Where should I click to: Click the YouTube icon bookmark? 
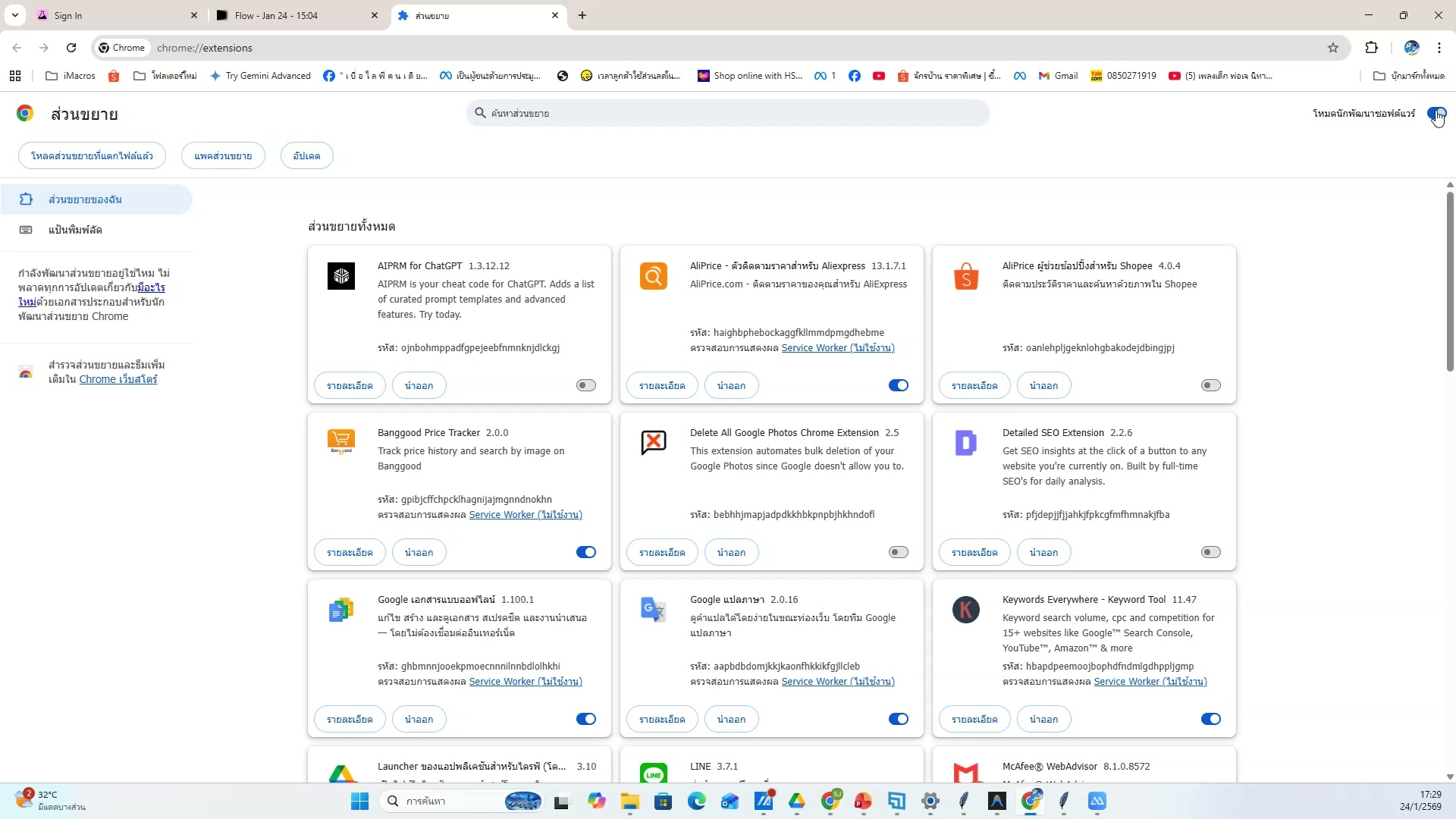(879, 76)
